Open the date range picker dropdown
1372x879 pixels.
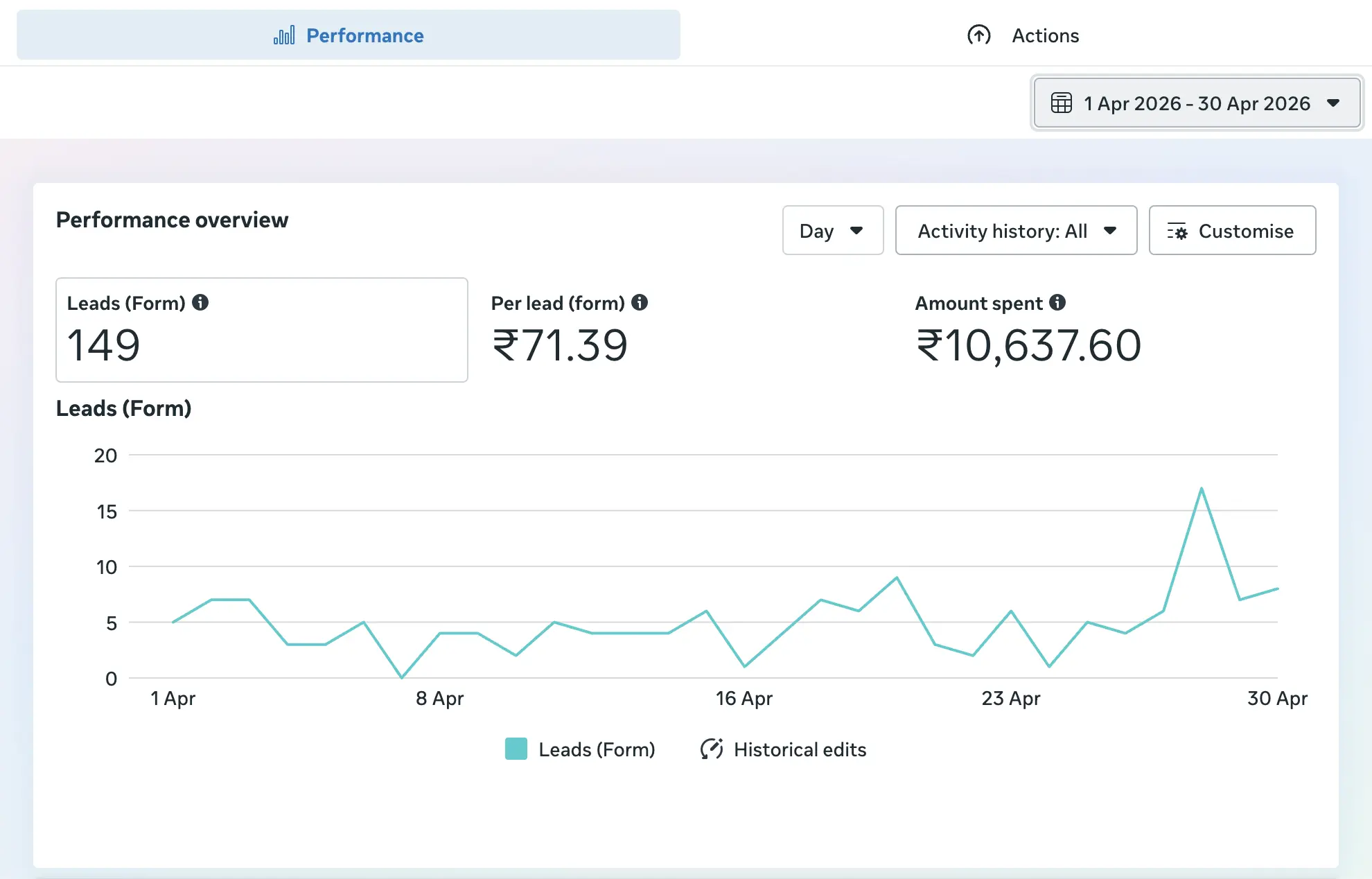tap(1197, 103)
